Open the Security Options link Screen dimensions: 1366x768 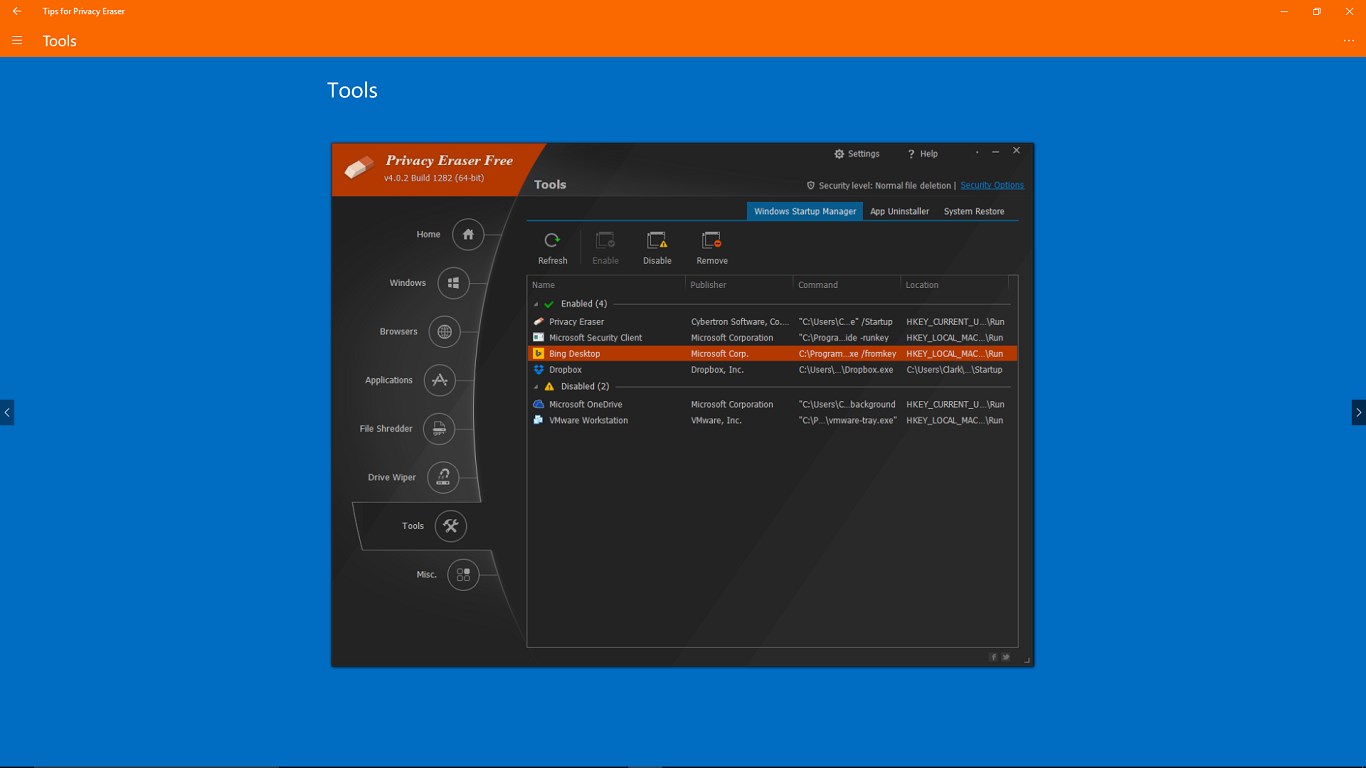click(x=991, y=185)
